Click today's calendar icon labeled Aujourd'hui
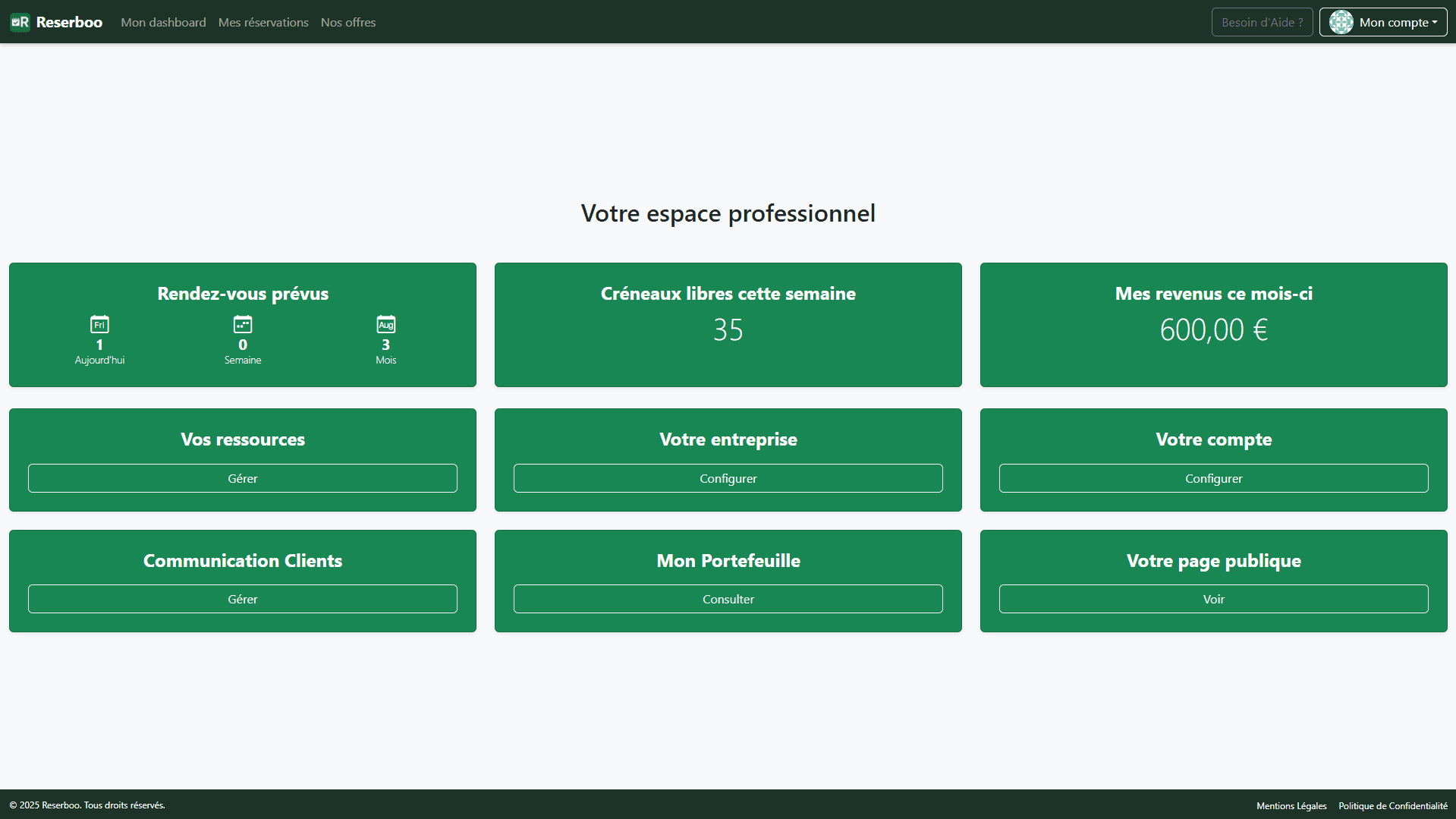1456x819 pixels. 99,325
